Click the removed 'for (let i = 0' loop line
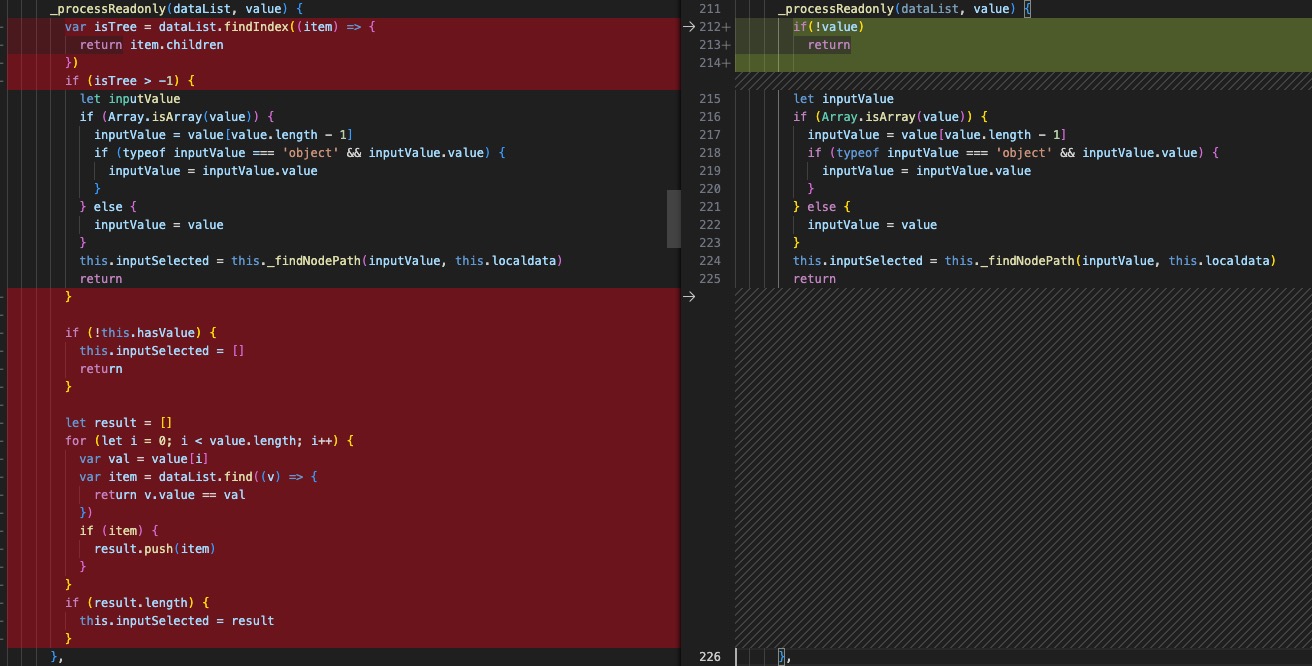Image resolution: width=1312 pixels, height=666 pixels. [x=210, y=441]
